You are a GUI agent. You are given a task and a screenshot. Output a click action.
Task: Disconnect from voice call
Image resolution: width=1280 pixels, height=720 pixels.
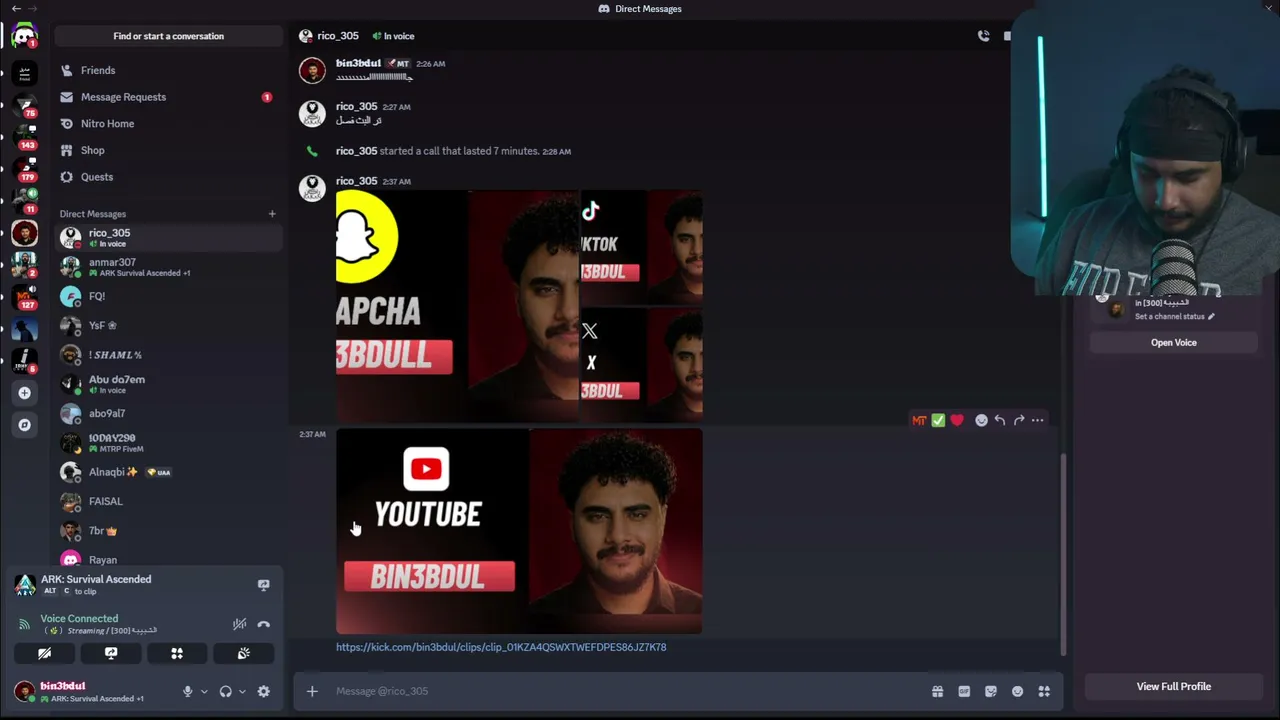tap(263, 624)
